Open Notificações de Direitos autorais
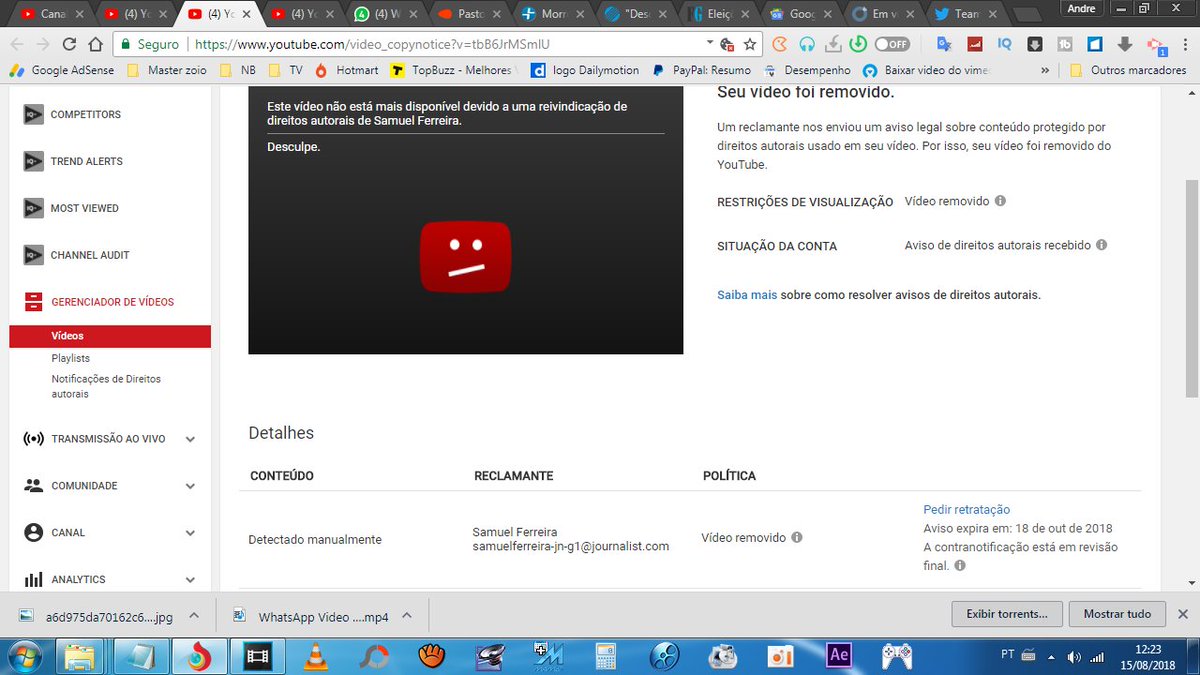1200x675 pixels. [x=106, y=386]
